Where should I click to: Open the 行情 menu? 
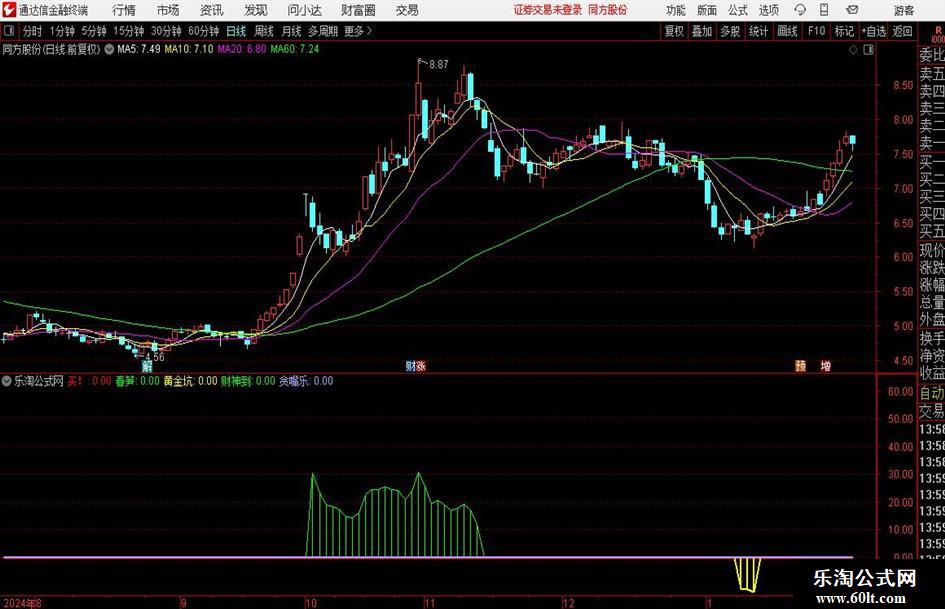click(x=124, y=10)
